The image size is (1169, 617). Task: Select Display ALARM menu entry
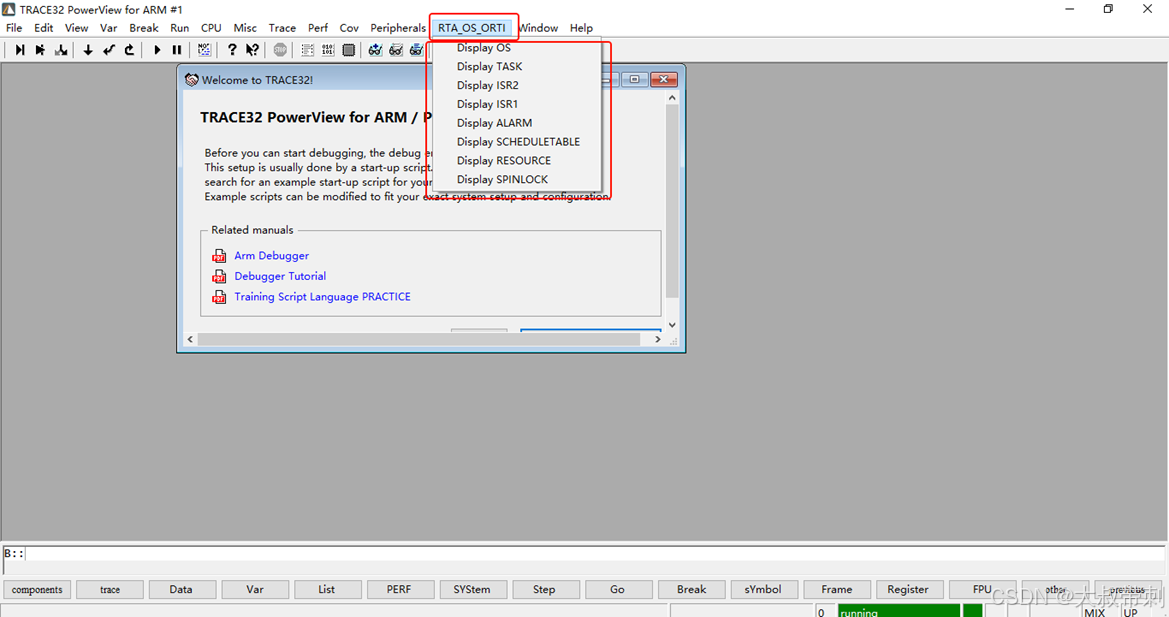tap(494, 123)
